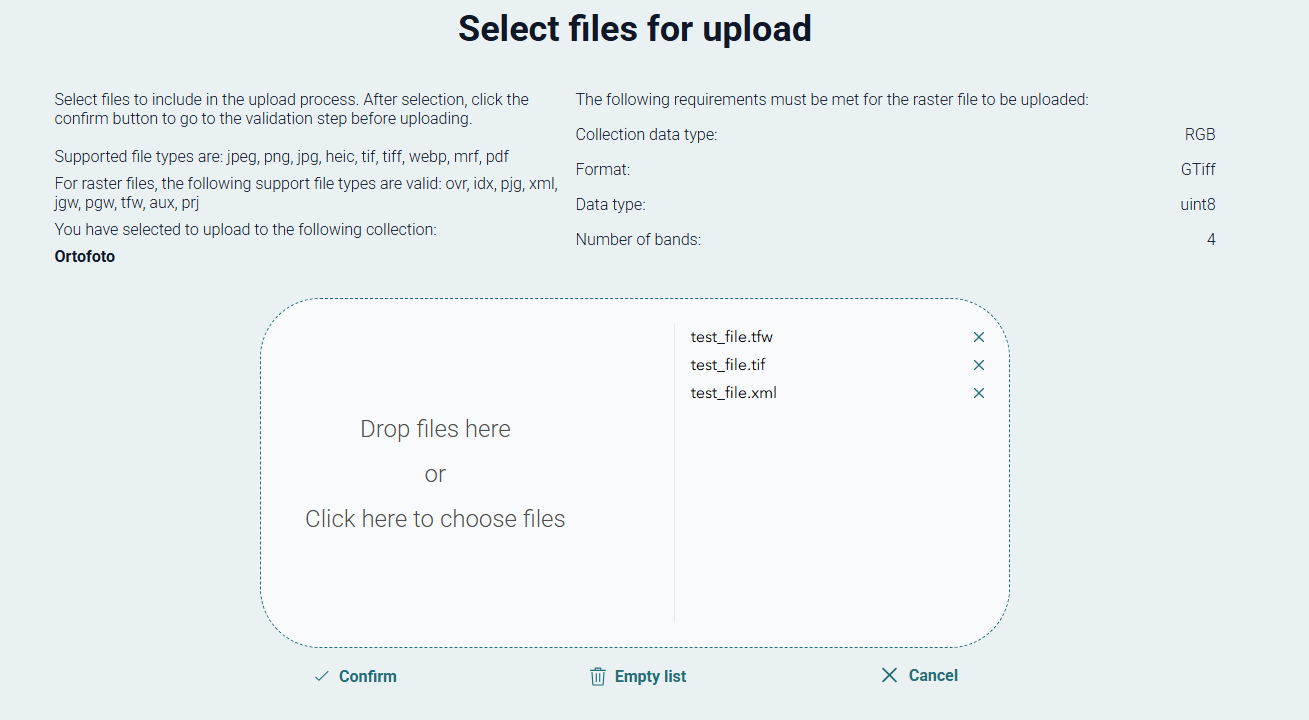The width and height of the screenshot is (1309, 720).
Task: Remove test_file.tif using its X icon
Action: [x=979, y=365]
